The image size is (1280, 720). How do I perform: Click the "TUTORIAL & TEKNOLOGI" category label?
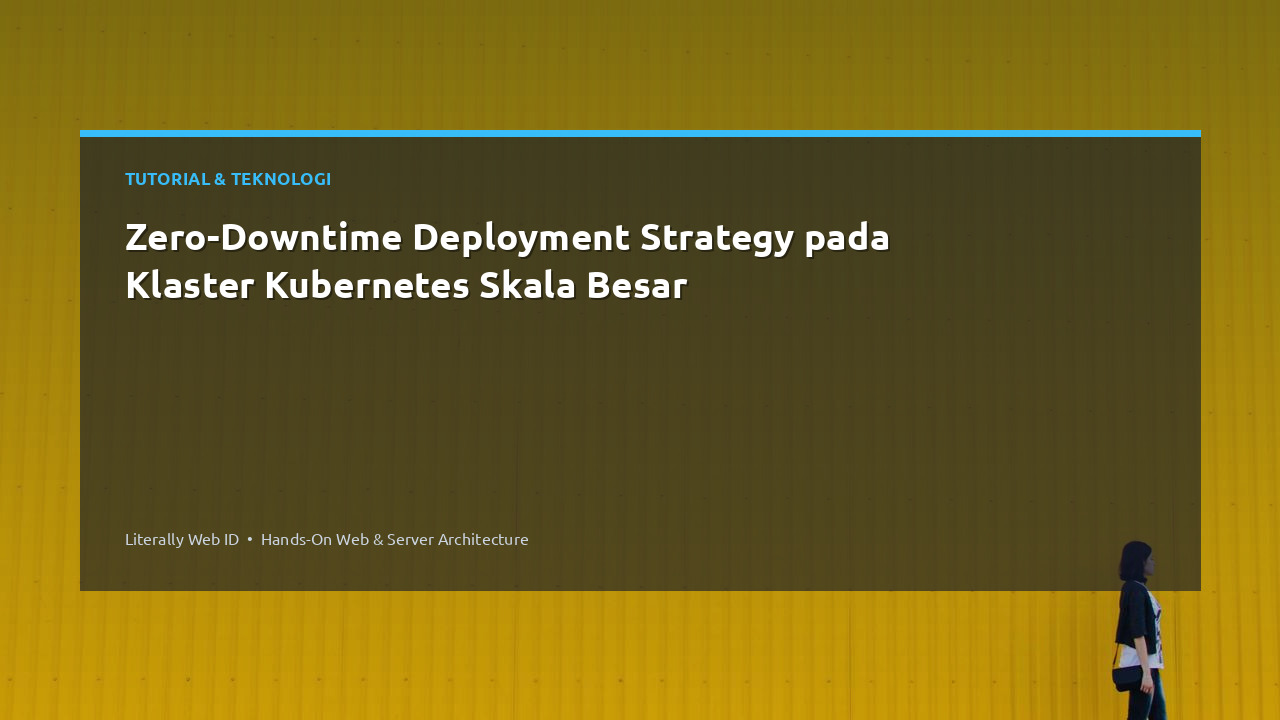[x=228, y=179]
